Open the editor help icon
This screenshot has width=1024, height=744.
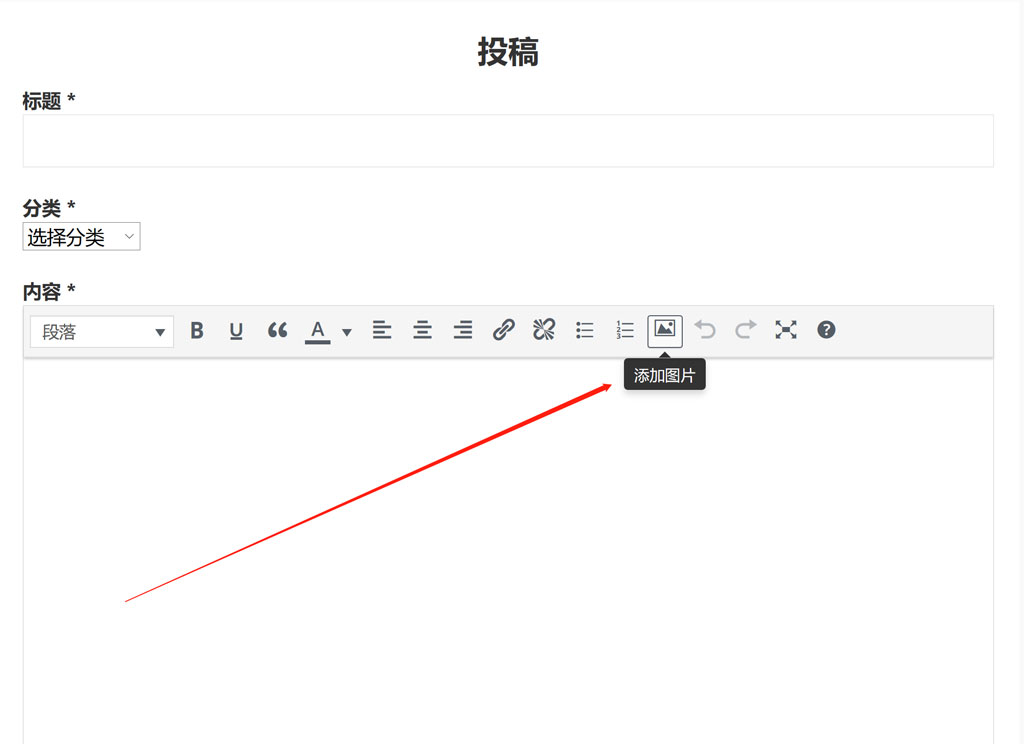826,330
